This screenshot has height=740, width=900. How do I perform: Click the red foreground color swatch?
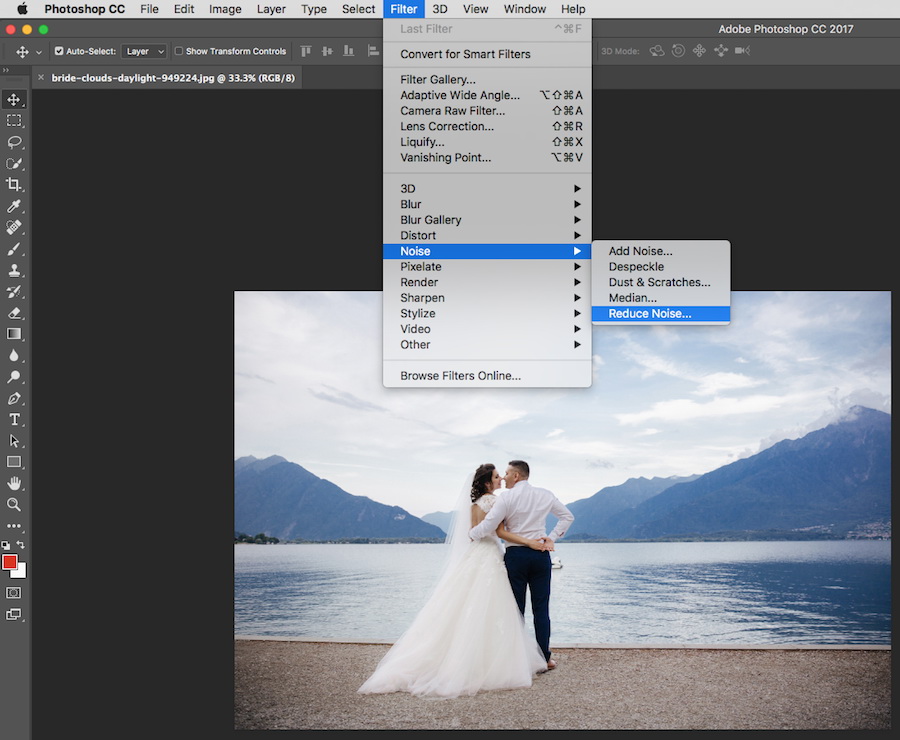click(x=10, y=562)
